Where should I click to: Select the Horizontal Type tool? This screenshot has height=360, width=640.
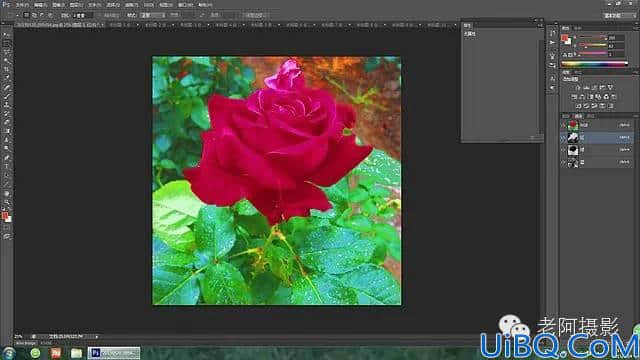7,167
